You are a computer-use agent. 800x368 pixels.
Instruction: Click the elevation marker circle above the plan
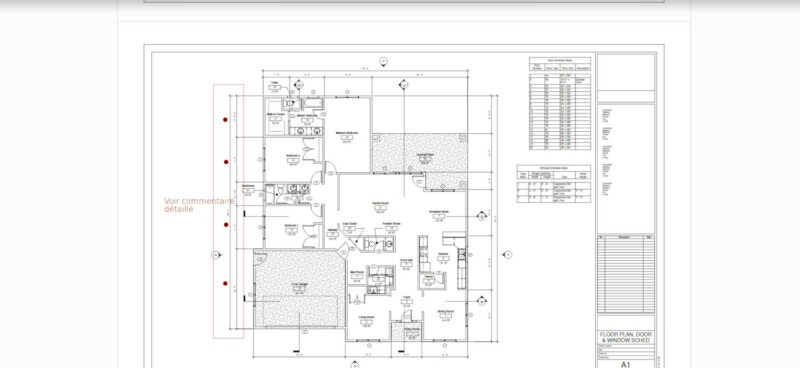[383, 62]
